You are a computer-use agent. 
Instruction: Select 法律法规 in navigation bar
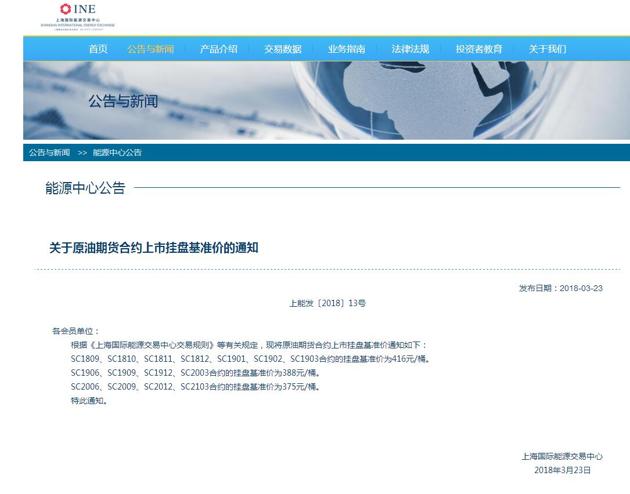point(410,49)
